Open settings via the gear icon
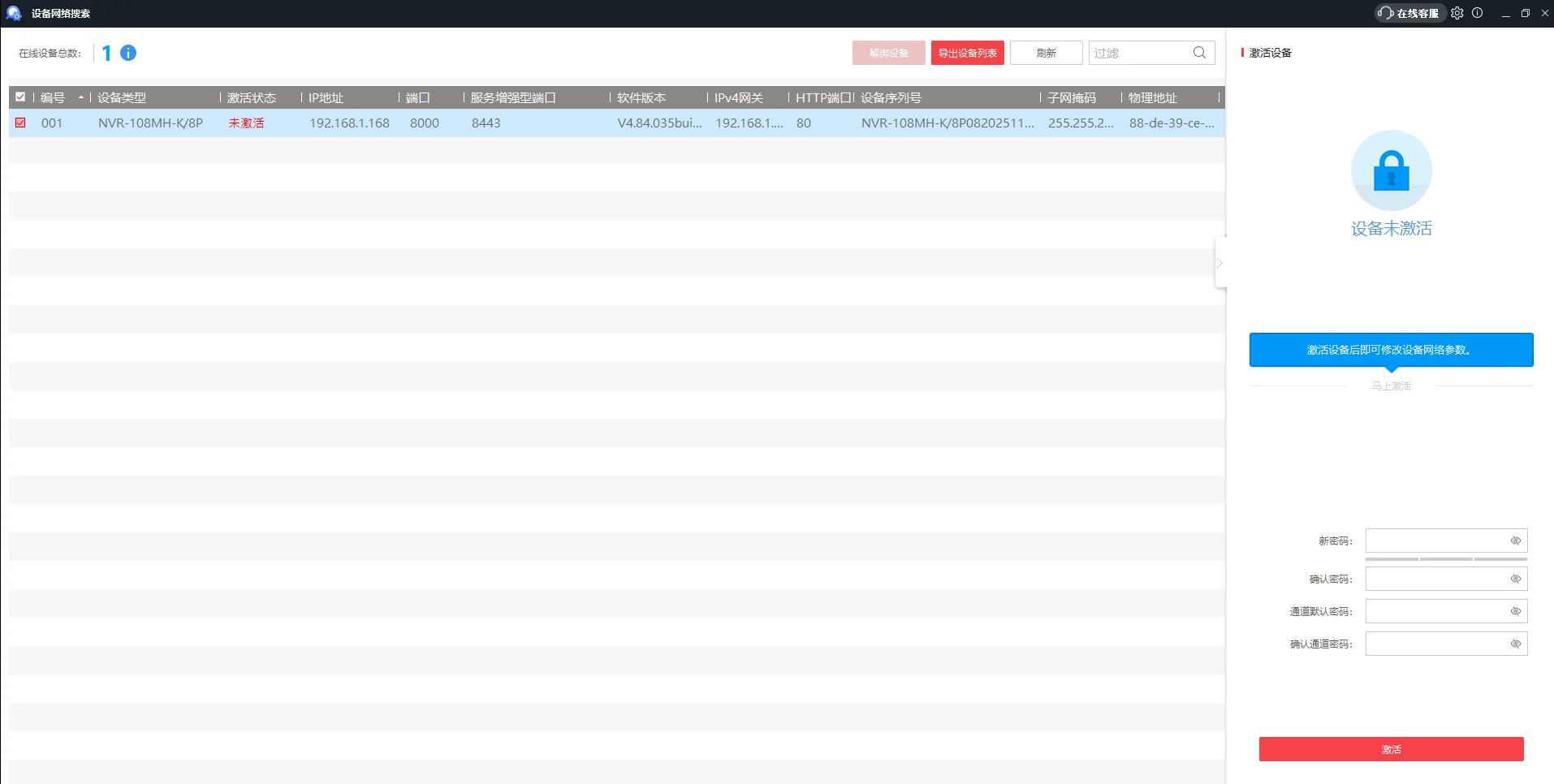This screenshot has height=784, width=1554. pos(1457,13)
